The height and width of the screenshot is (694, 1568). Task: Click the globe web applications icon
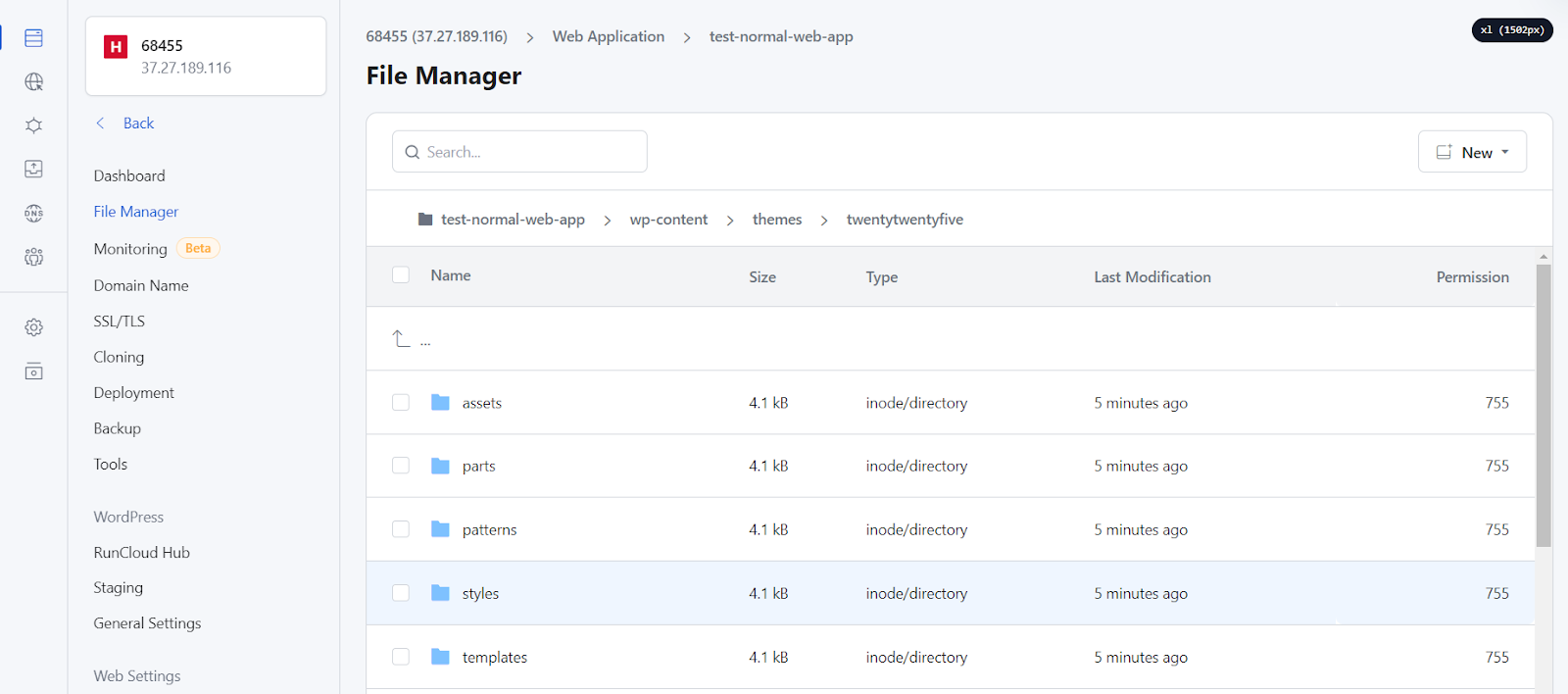(33, 81)
